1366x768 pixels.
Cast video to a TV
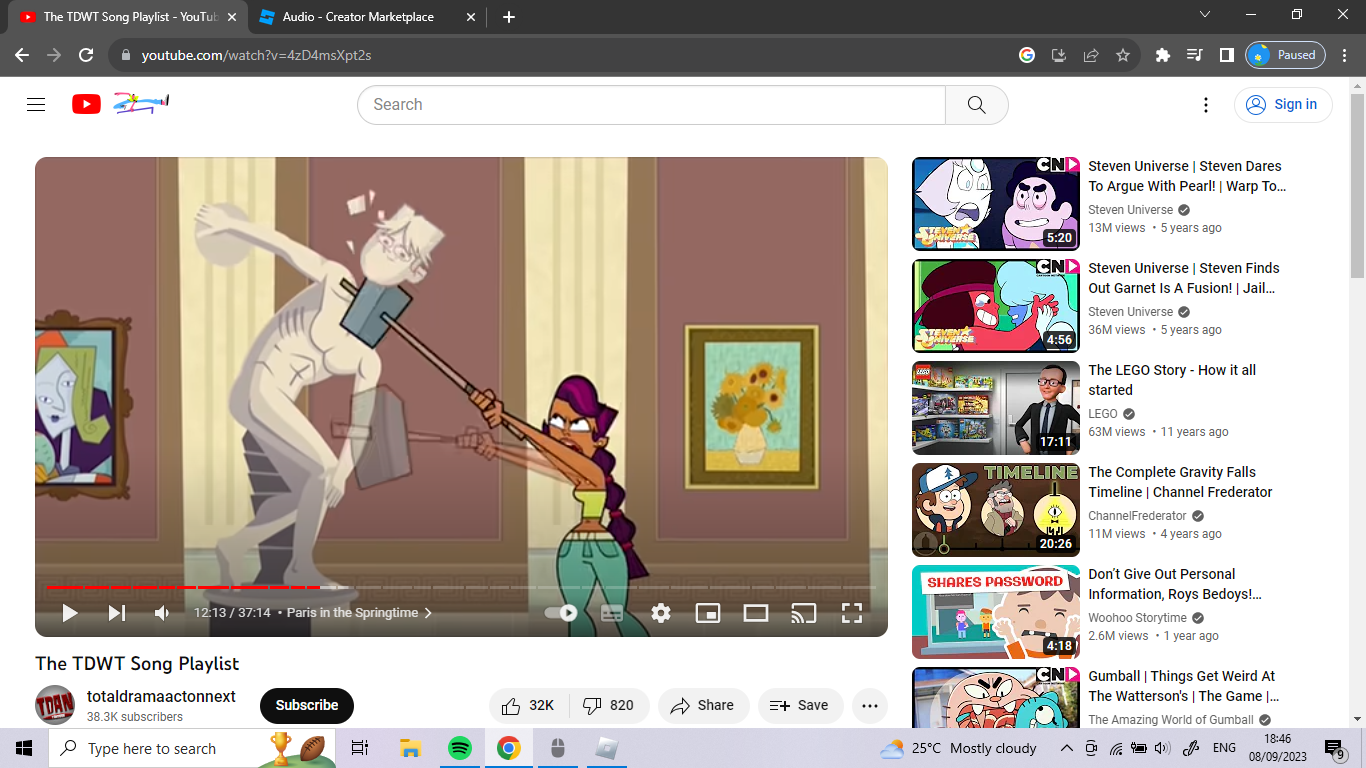(804, 613)
